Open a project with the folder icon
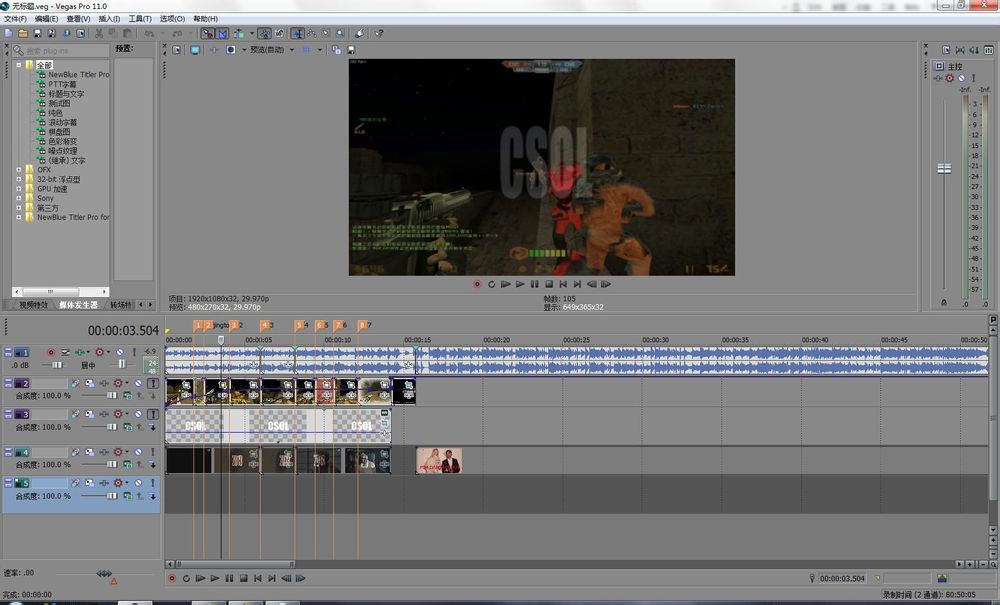Screen dimensions: 1000x605 pos(23,33)
